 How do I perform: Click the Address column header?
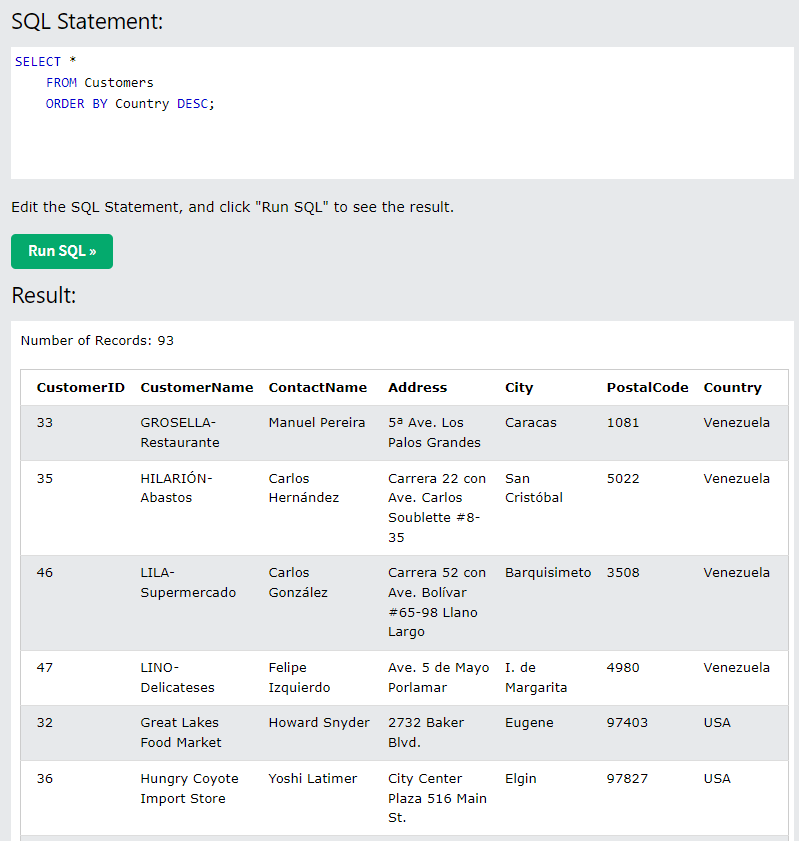point(417,387)
